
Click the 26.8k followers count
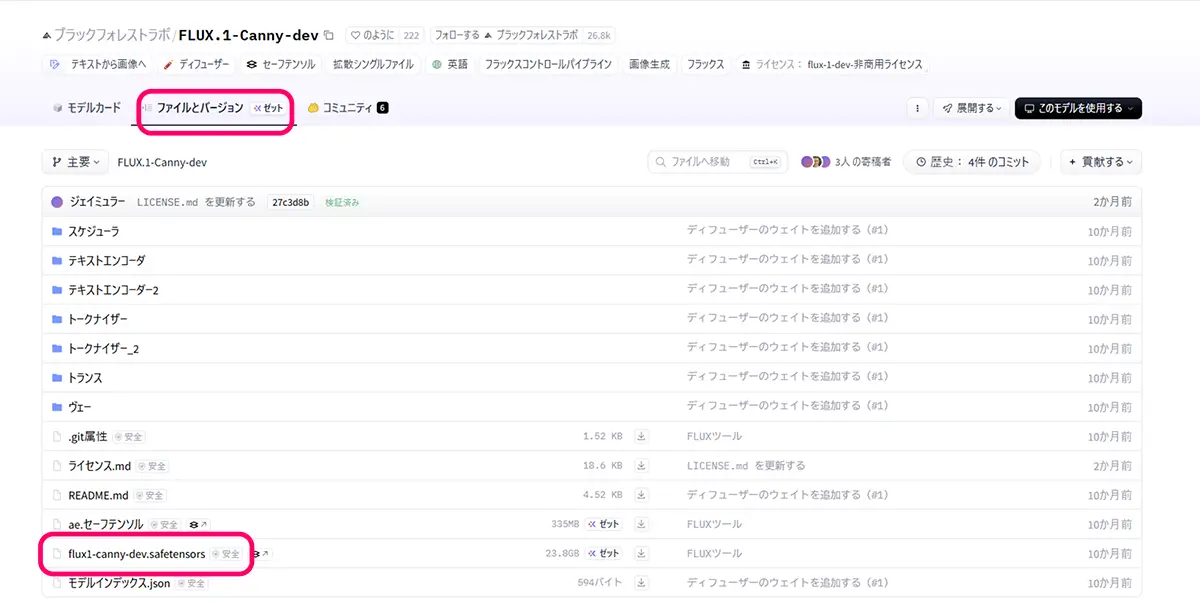[599, 35]
